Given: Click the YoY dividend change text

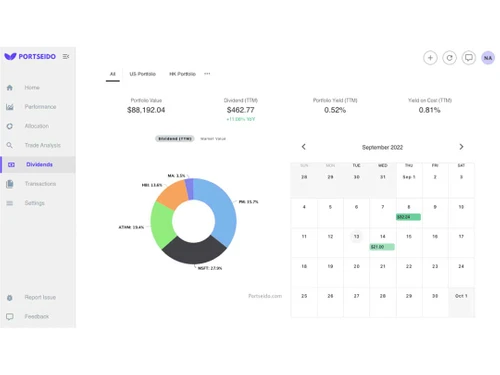Looking at the screenshot, I should pyautogui.click(x=241, y=119).
